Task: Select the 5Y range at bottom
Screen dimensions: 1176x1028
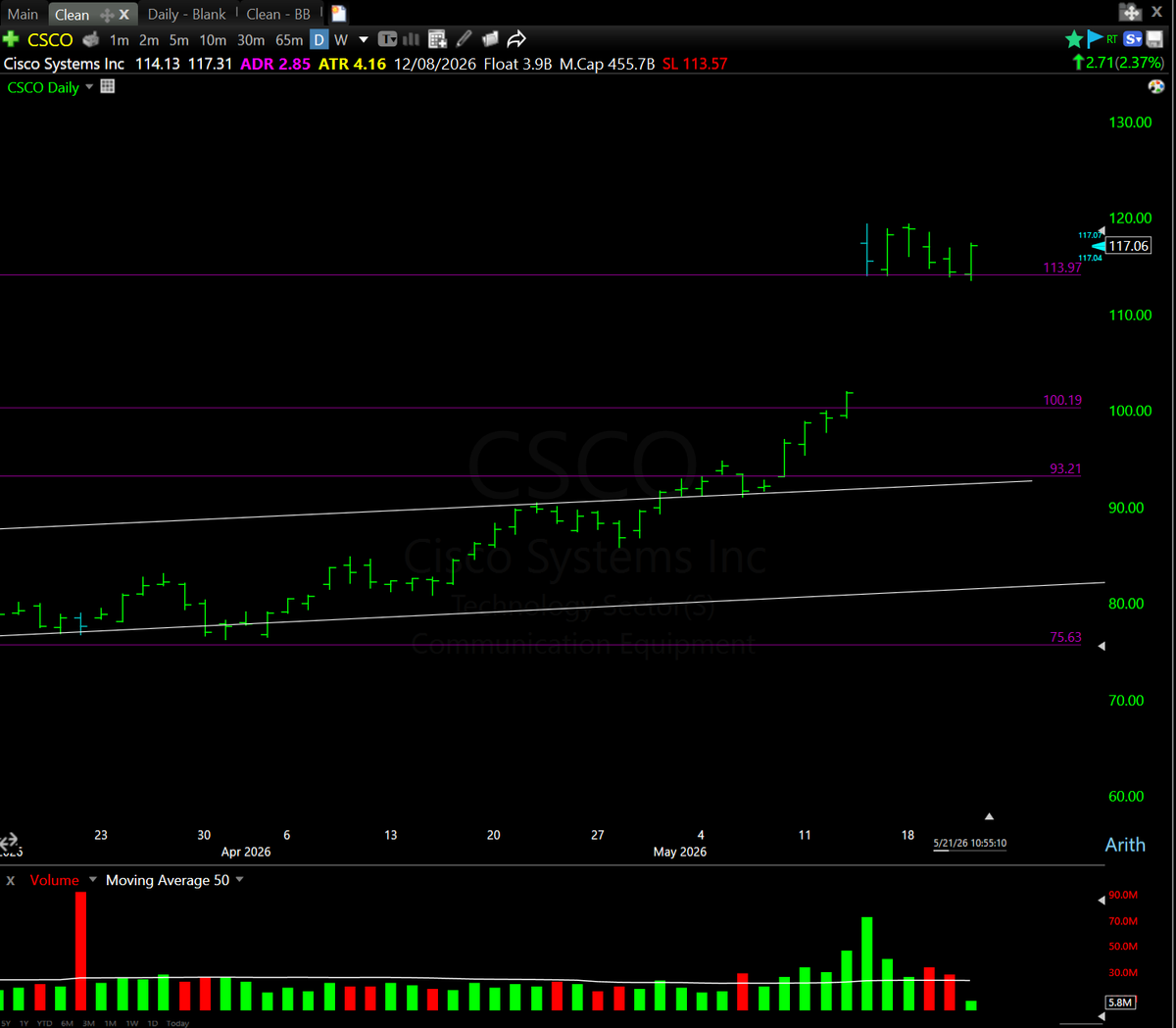Action: [6, 1023]
